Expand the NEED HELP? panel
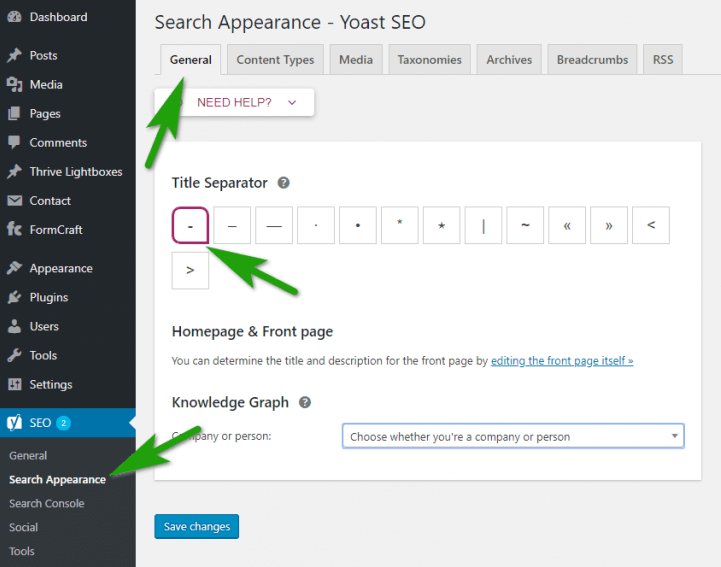Screen dimensions: 721x567 (x=235, y=102)
